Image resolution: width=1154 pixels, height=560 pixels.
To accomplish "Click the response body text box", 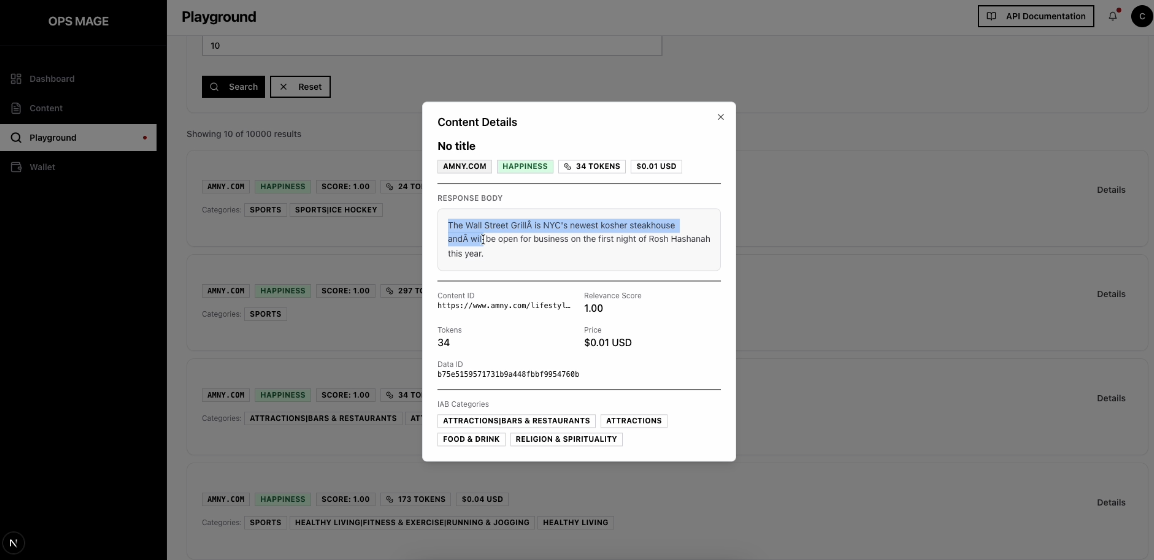I will tap(578, 239).
